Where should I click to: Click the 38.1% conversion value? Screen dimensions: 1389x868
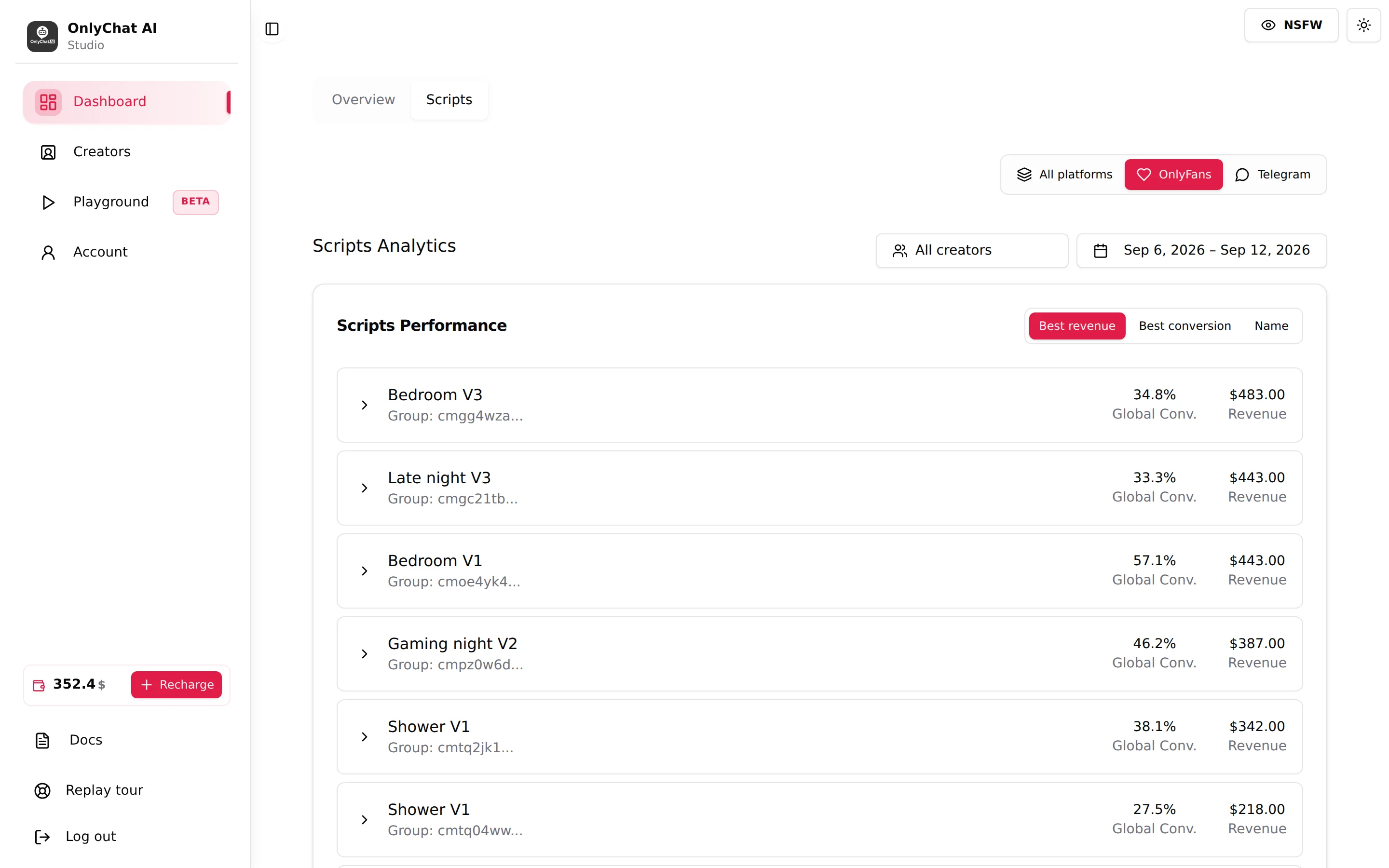click(1154, 727)
